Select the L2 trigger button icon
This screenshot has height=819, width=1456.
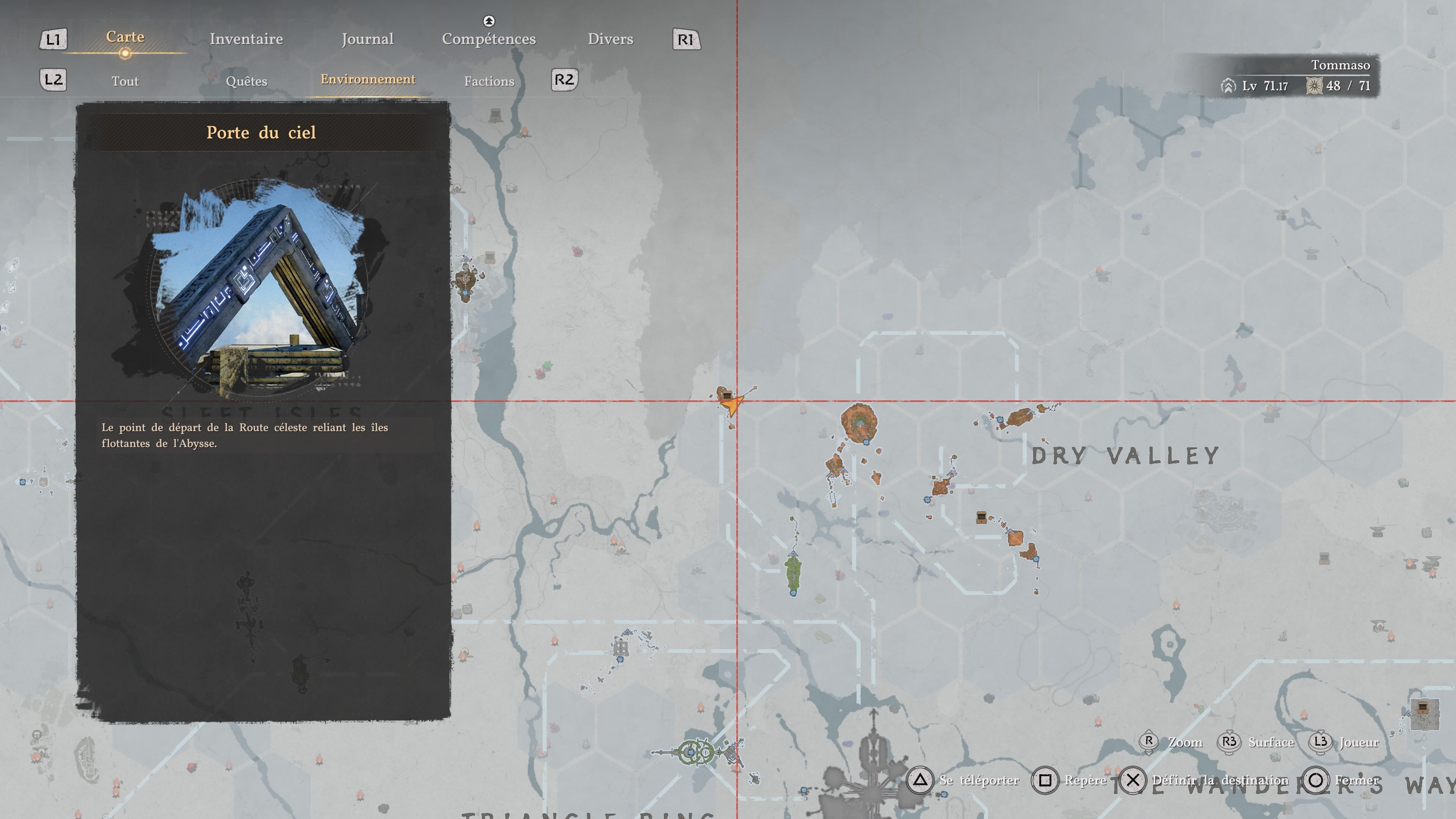(53, 80)
